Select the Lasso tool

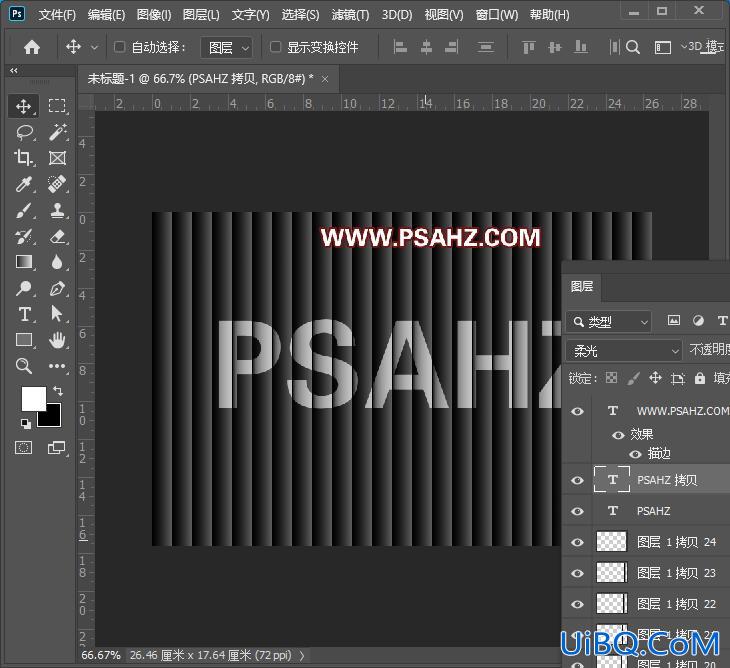(24, 132)
